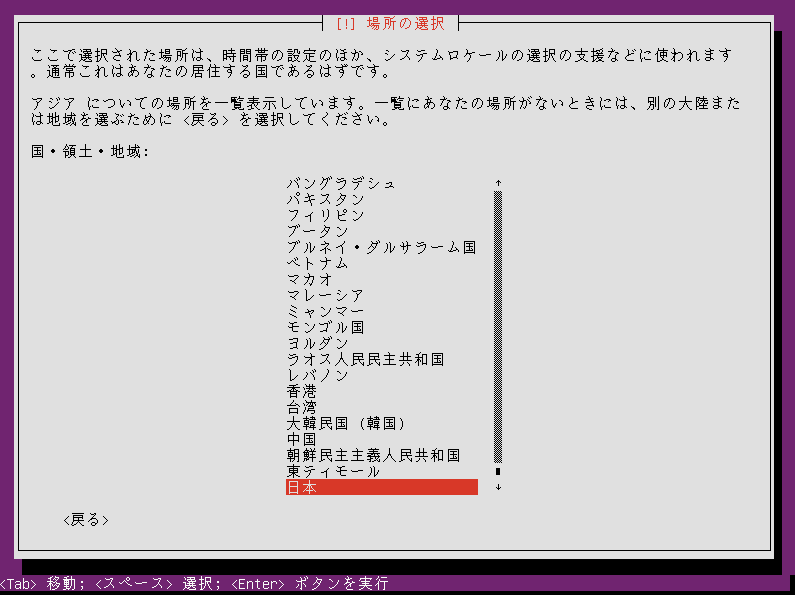Viewport: 795px width, 595px height.
Task: Choose ヨルダン from the countries
Action: [x=382, y=343]
